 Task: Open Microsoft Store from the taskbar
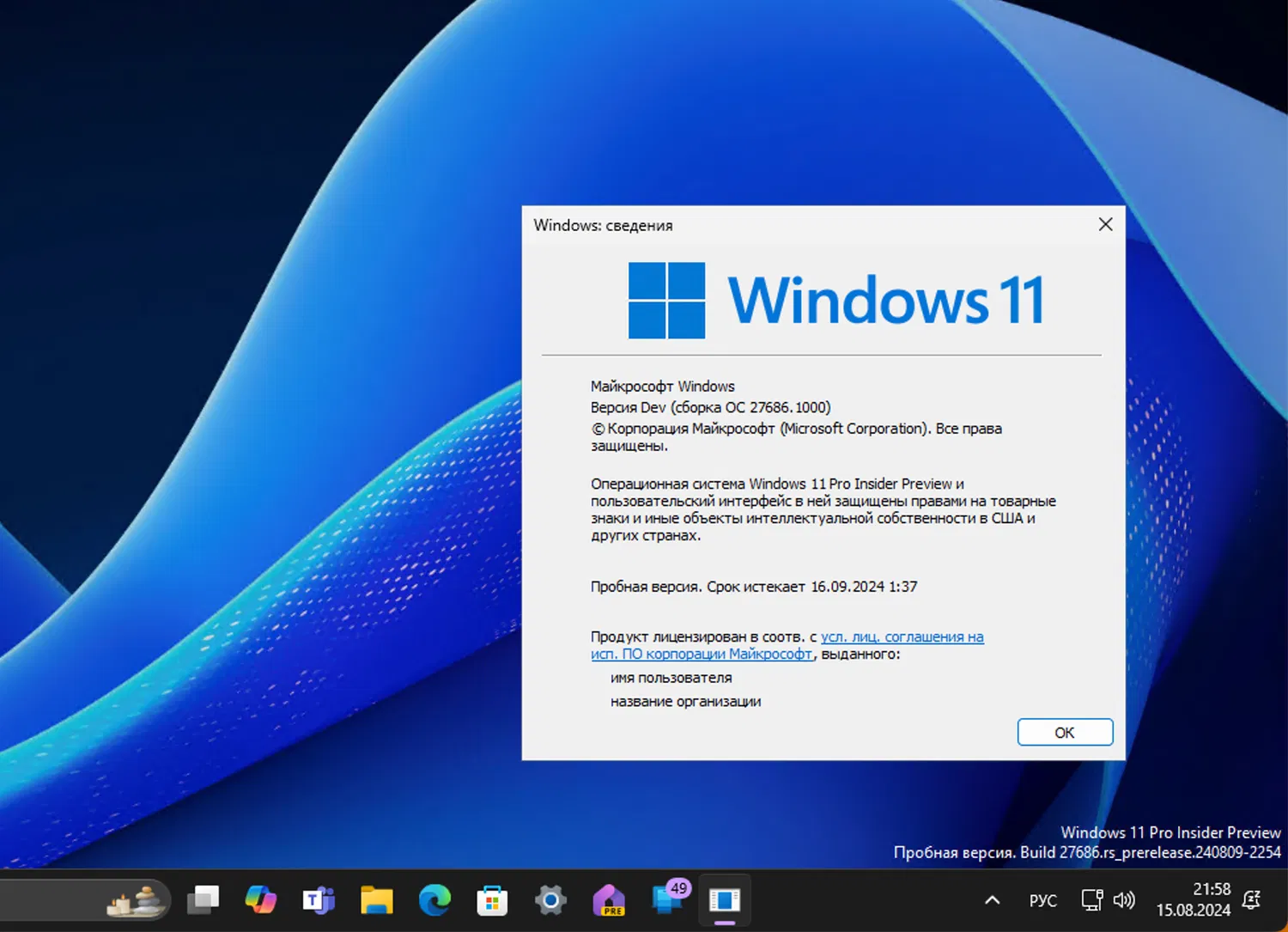click(x=492, y=900)
